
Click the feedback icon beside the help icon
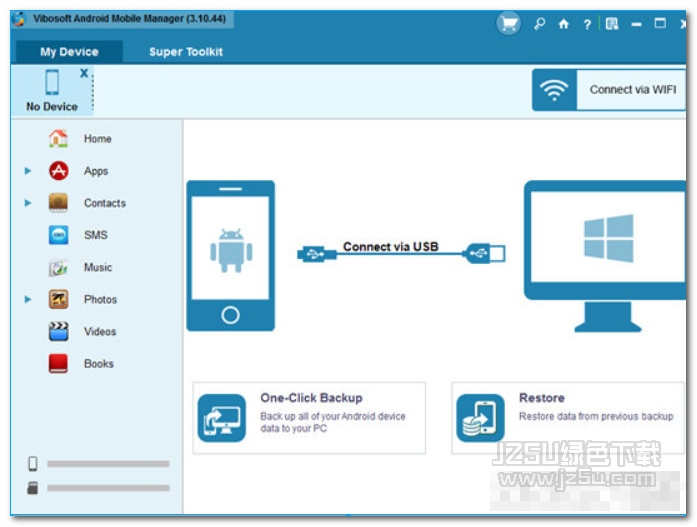click(x=612, y=24)
